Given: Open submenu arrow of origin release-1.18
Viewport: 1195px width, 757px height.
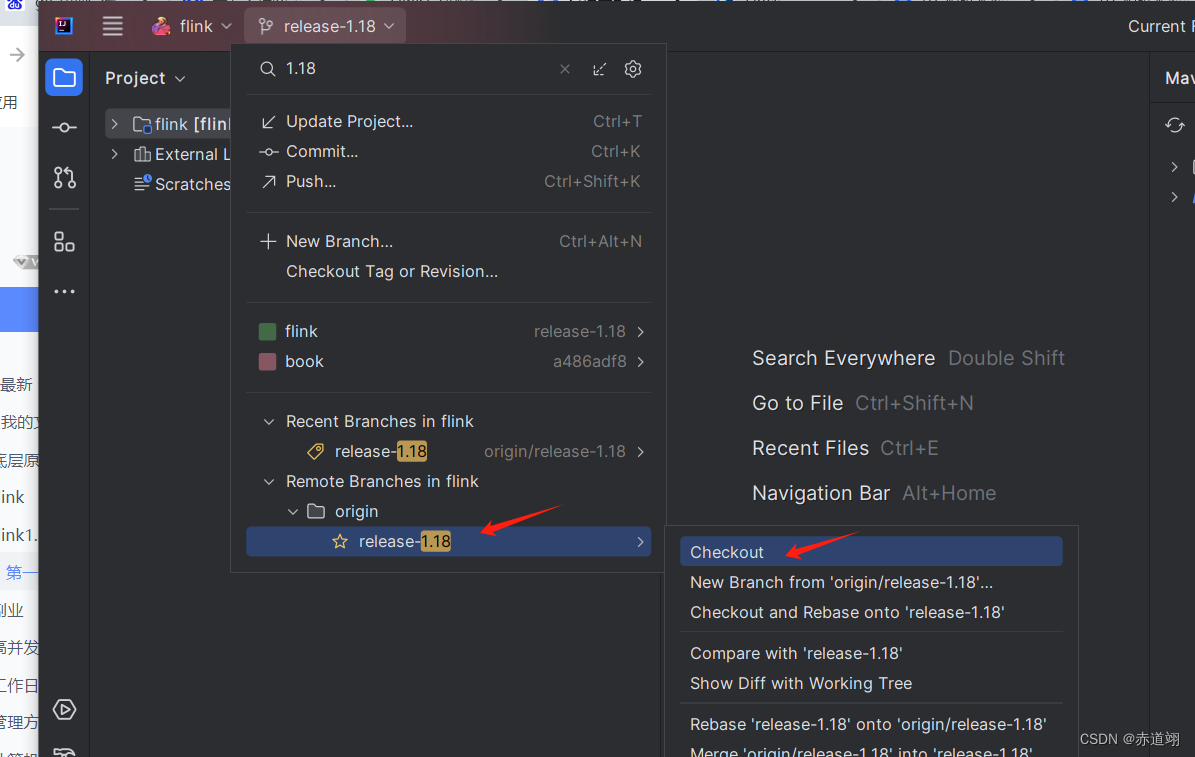Looking at the screenshot, I should [640, 541].
